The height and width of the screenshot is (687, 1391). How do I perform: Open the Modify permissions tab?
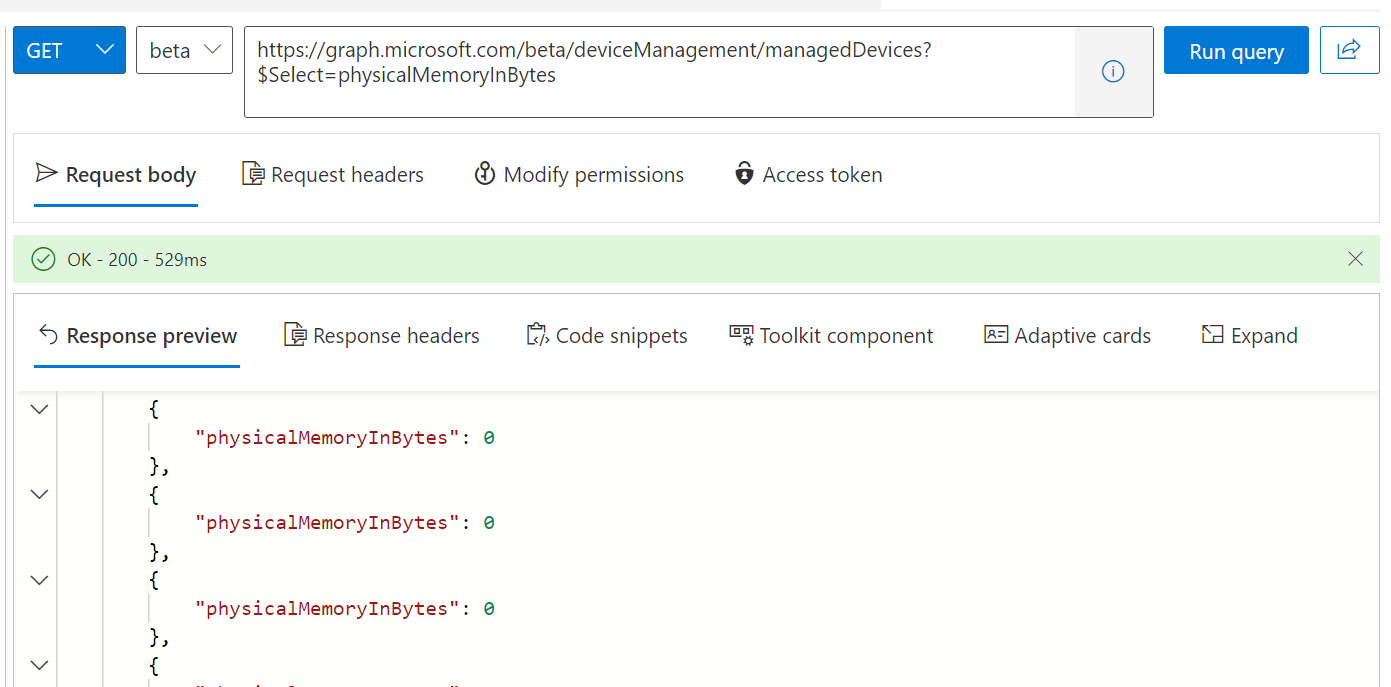pos(579,175)
